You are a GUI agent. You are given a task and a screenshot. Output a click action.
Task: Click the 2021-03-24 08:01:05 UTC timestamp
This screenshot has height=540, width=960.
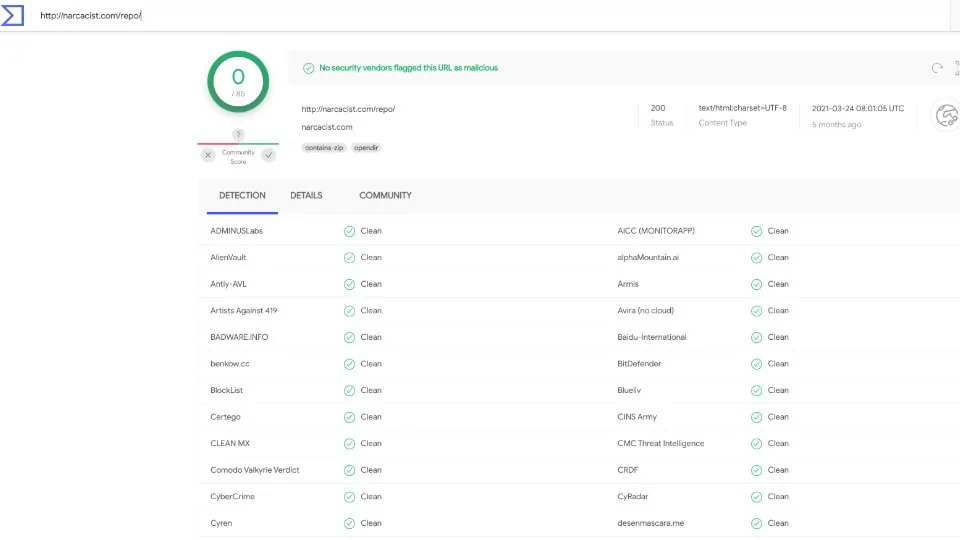(x=858, y=108)
